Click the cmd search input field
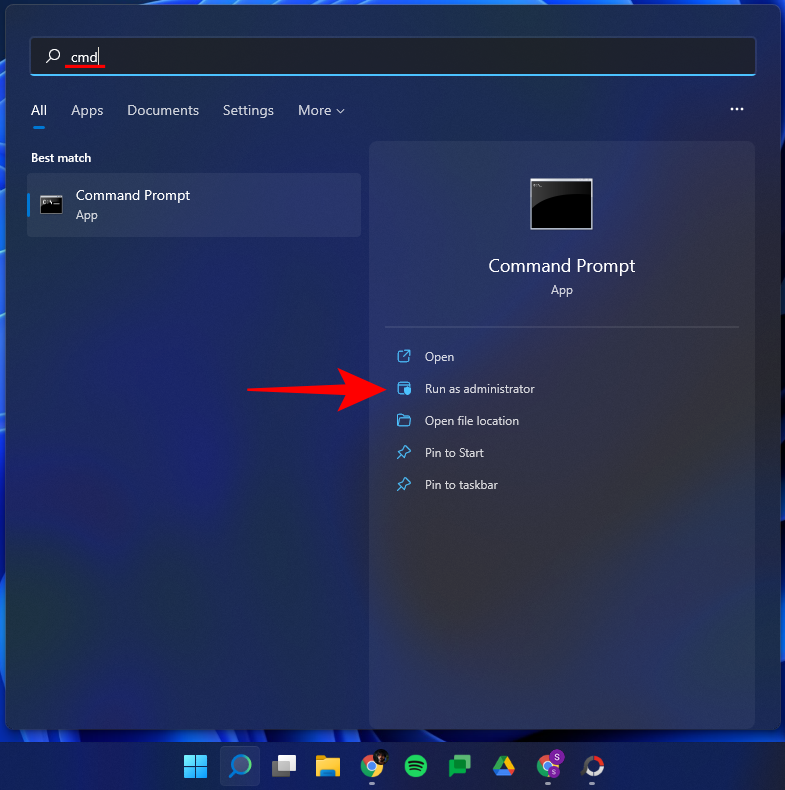 pos(392,56)
